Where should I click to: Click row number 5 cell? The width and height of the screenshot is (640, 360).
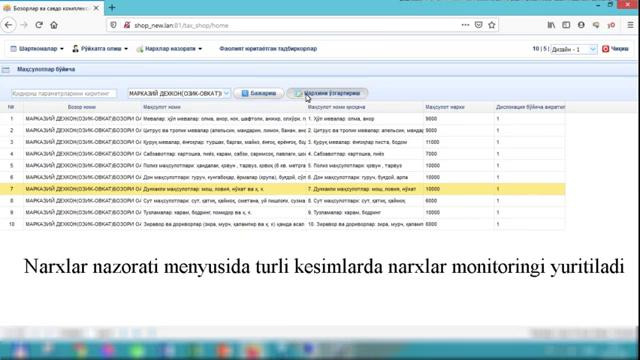pos(11,166)
